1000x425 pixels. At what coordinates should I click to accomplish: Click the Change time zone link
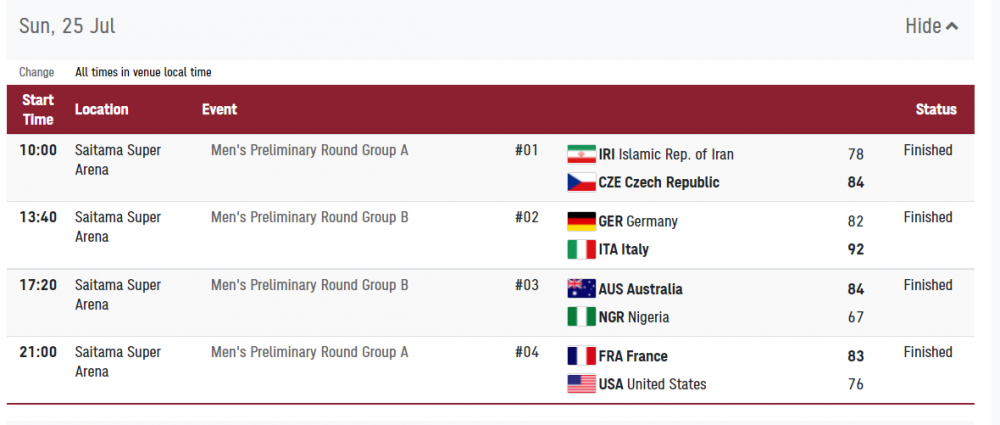(36, 72)
